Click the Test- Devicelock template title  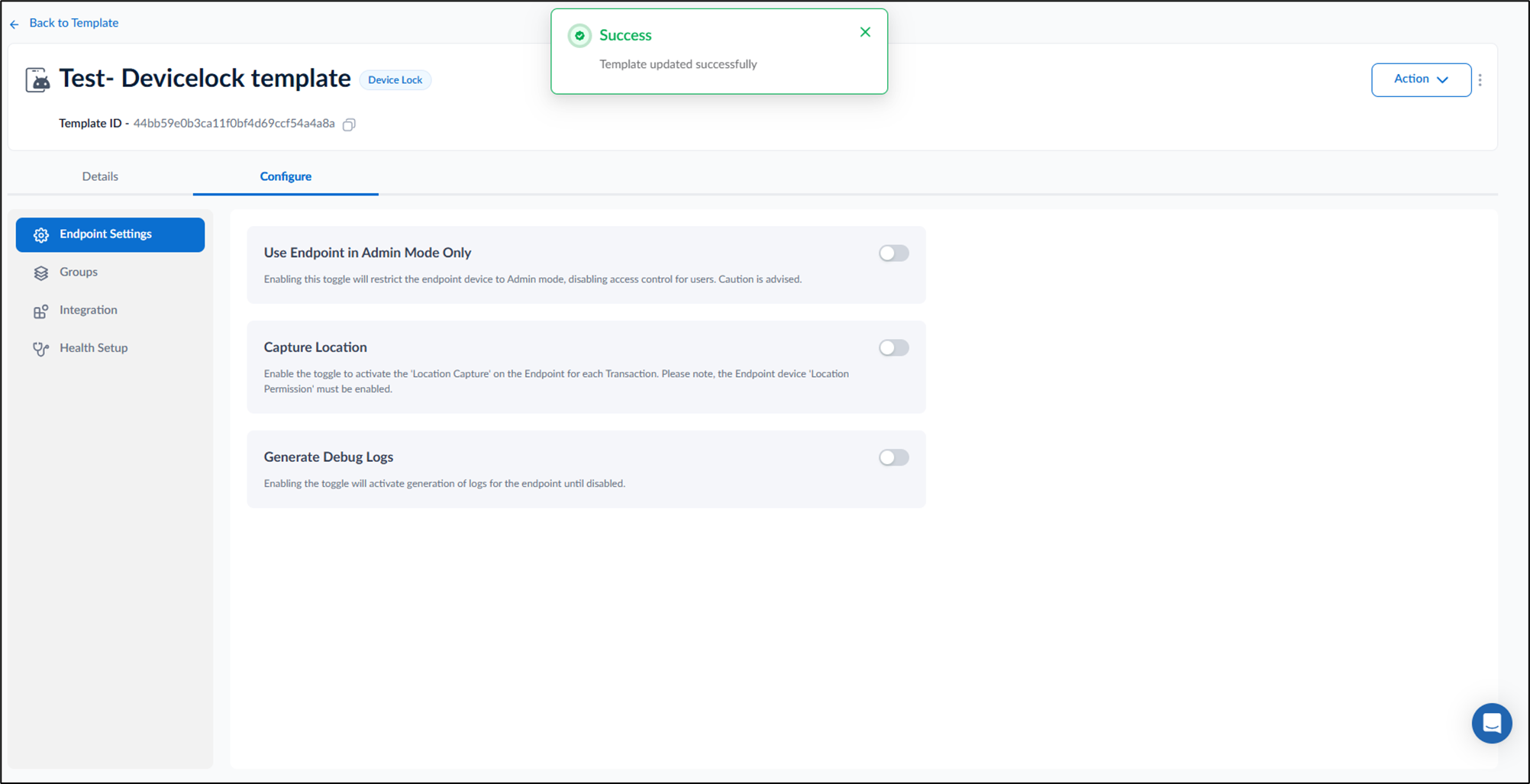[205, 78]
